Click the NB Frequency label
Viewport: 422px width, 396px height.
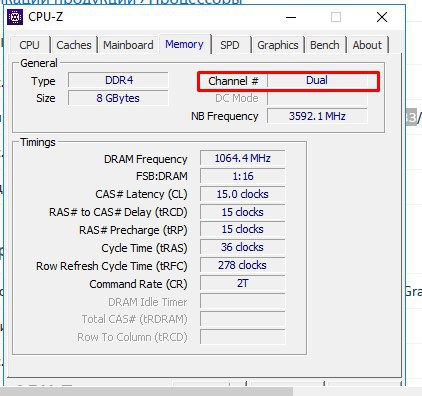click(225, 116)
